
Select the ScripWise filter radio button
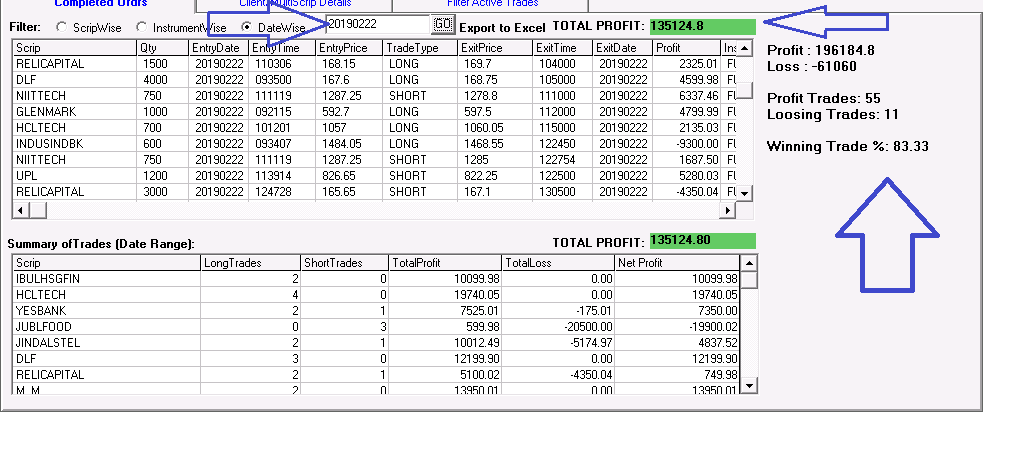[61, 28]
